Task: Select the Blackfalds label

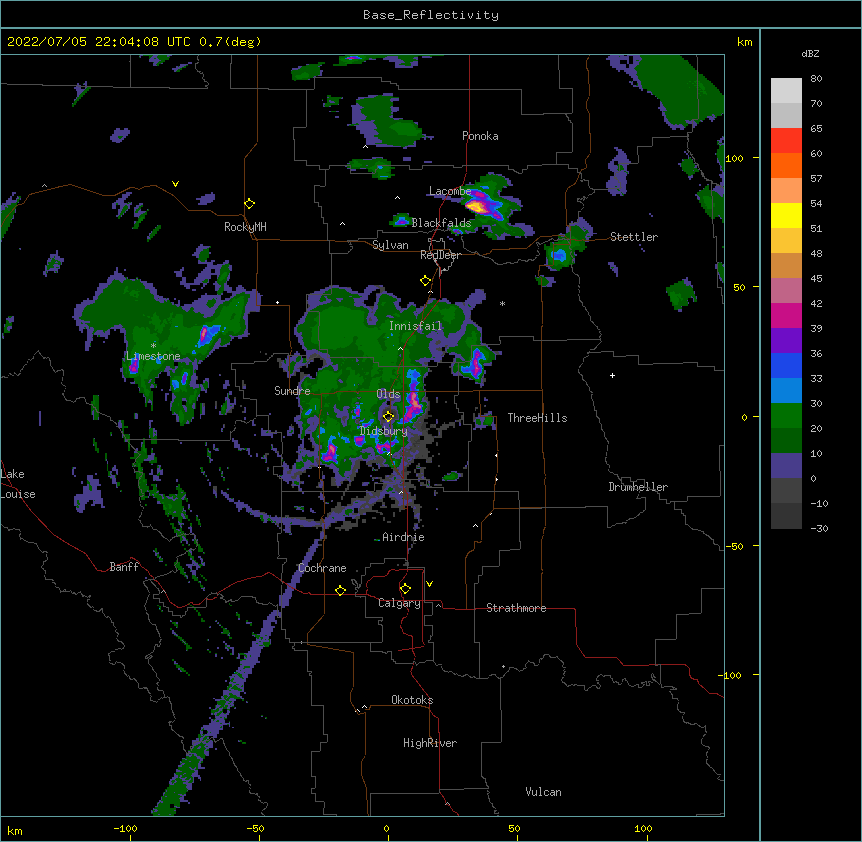Action: pyautogui.click(x=441, y=223)
